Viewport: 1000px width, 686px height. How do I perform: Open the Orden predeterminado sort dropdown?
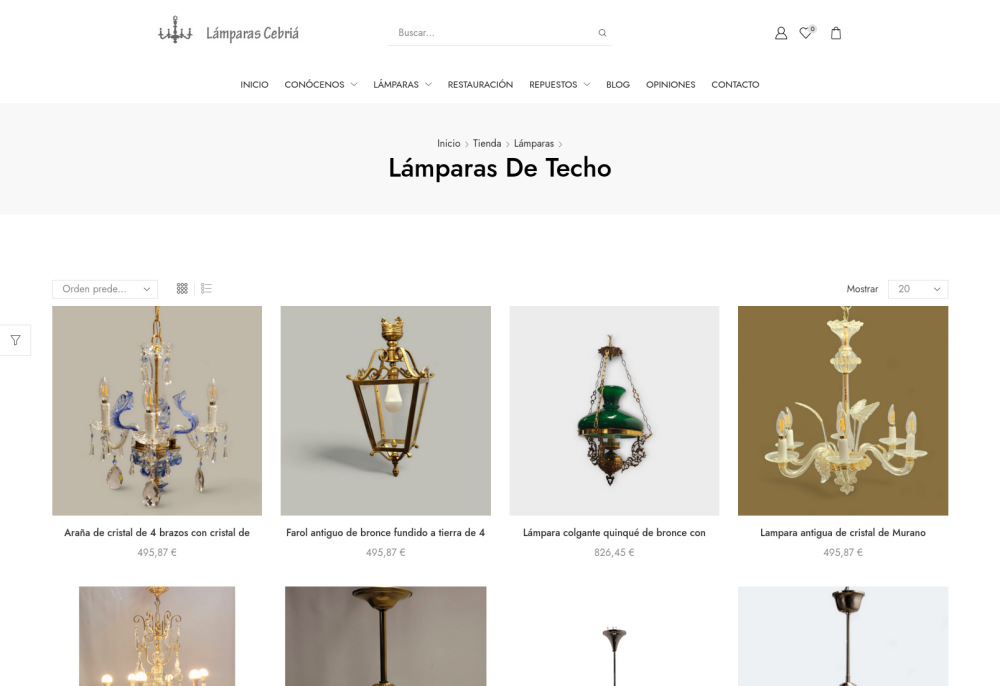[105, 289]
